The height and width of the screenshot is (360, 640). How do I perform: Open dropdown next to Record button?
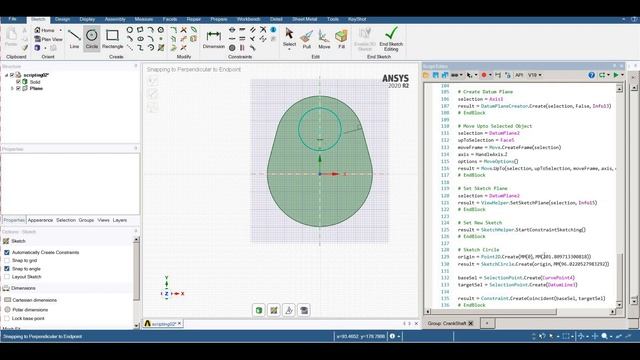tap(490, 75)
